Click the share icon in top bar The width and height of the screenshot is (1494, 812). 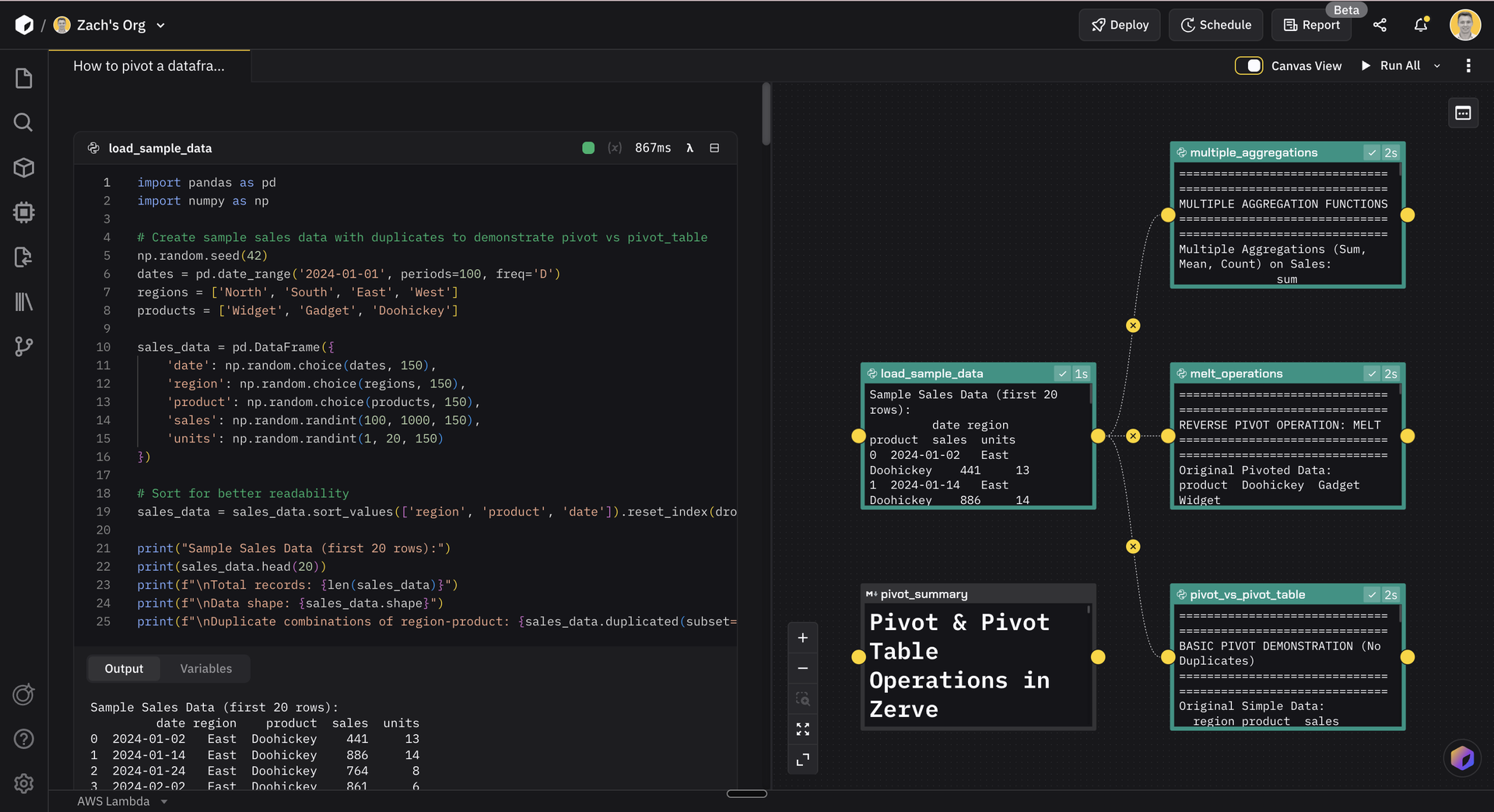click(x=1380, y=25)
